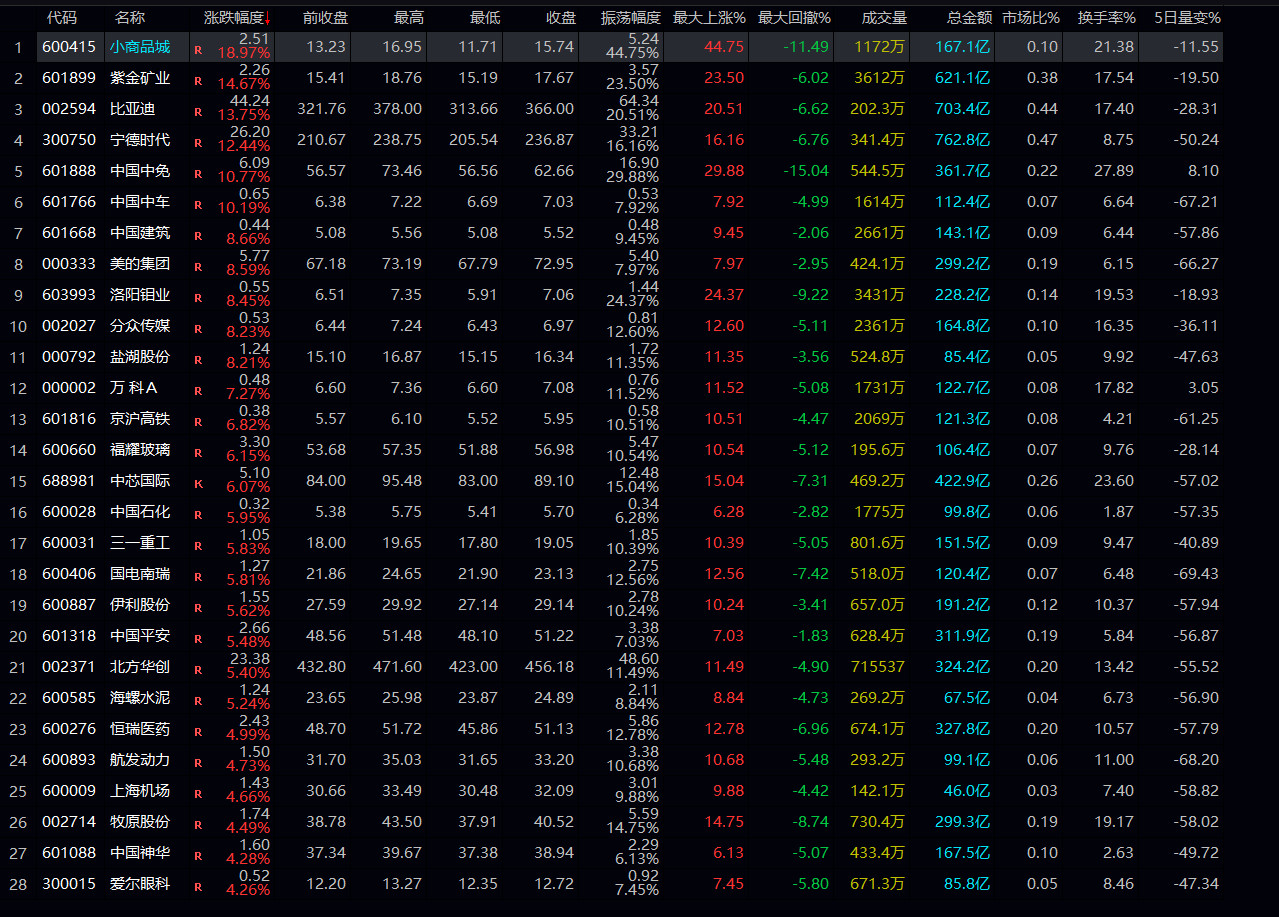Select the stock name 恒瑞医药
This screenshot has height=917, width=1279.
pos(140,729)
